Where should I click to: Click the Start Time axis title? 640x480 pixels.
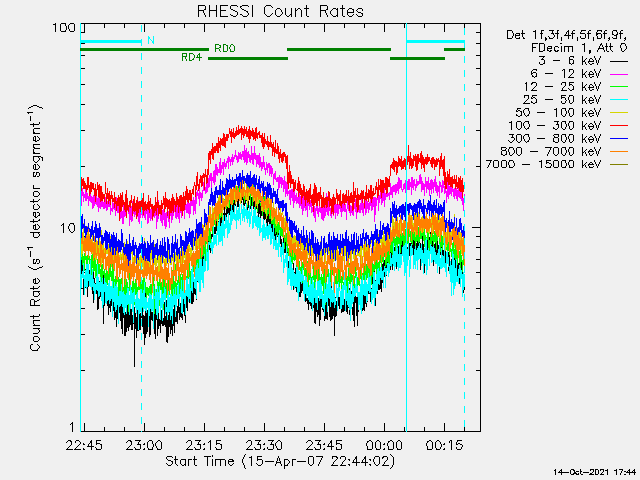pyautogui.click(x=280, y=462)
